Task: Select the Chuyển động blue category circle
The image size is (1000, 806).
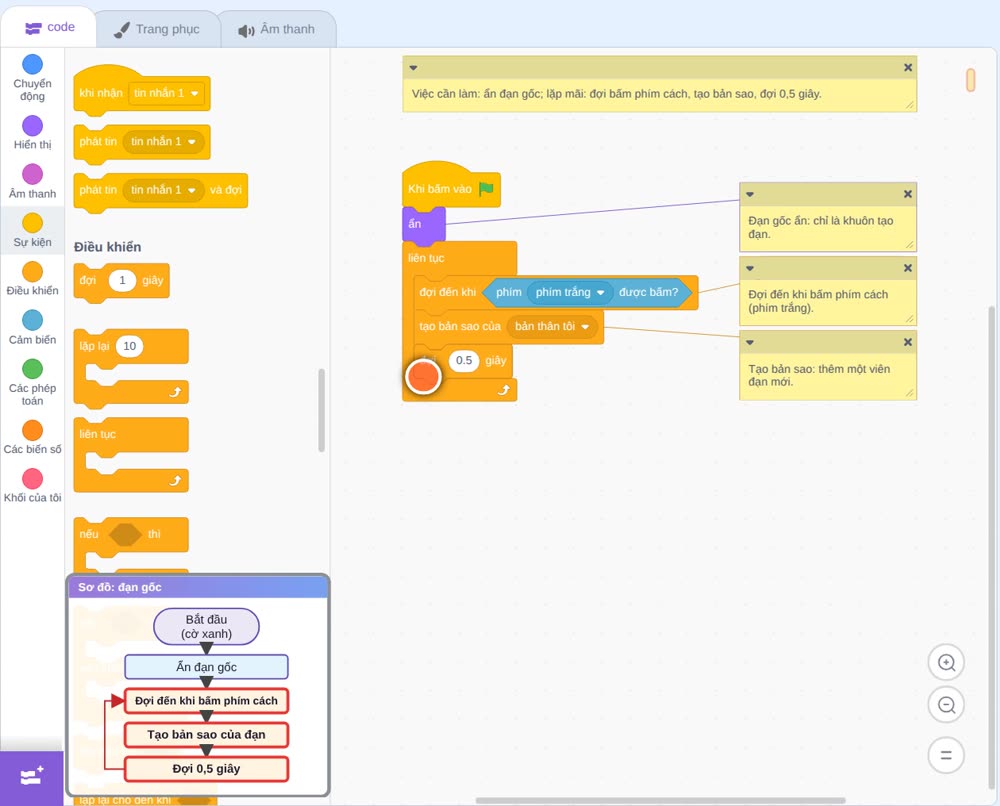Action: tap(33, 64)
